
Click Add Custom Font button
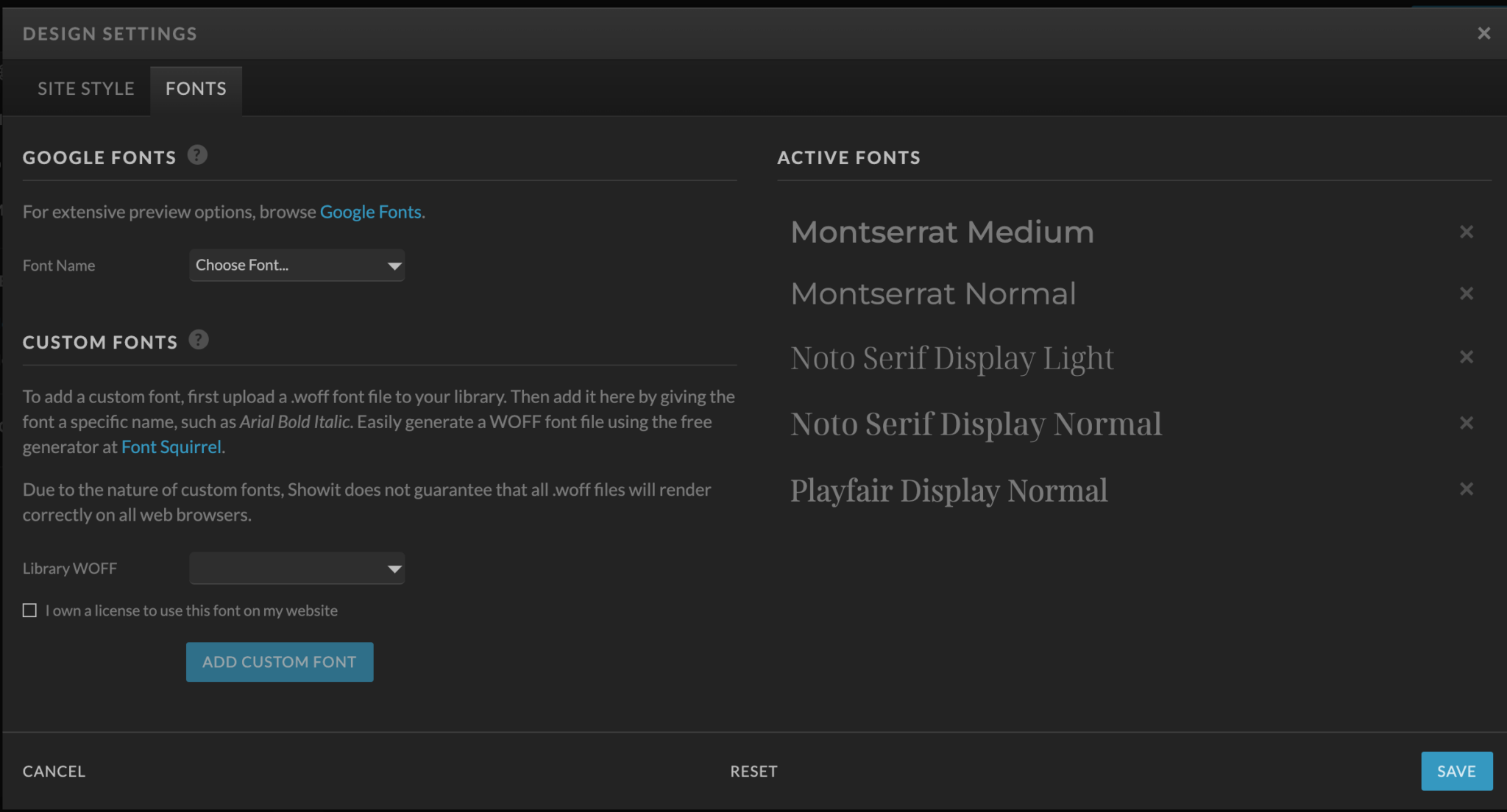click(x=280, y=662)
